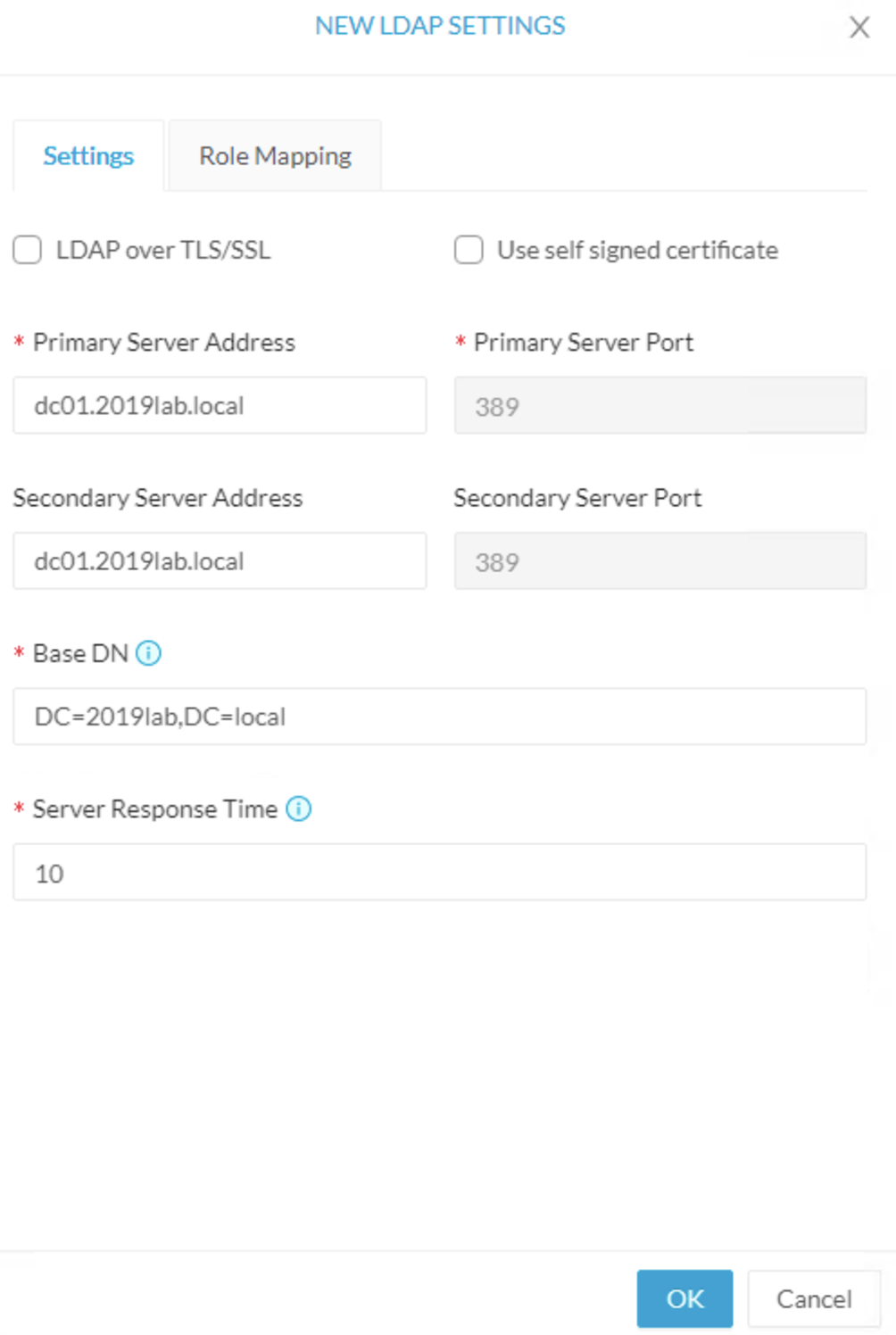Image resolution: width=896 pixels, height=1335 pixels.
Task: Click the Secondary Server Port field
Action: point(660,560)
